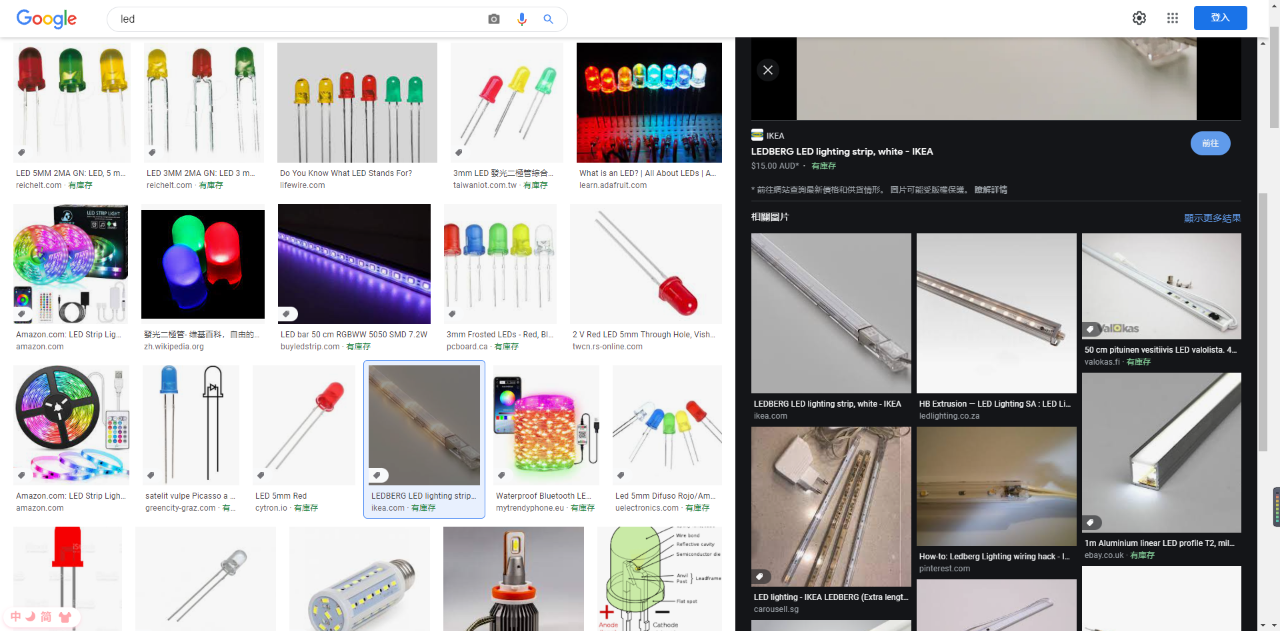Viewport: 1280px width, 631px height.
Task: Select the HB Extrusion LED lighting related image
Action: click(x=996, y=314)
